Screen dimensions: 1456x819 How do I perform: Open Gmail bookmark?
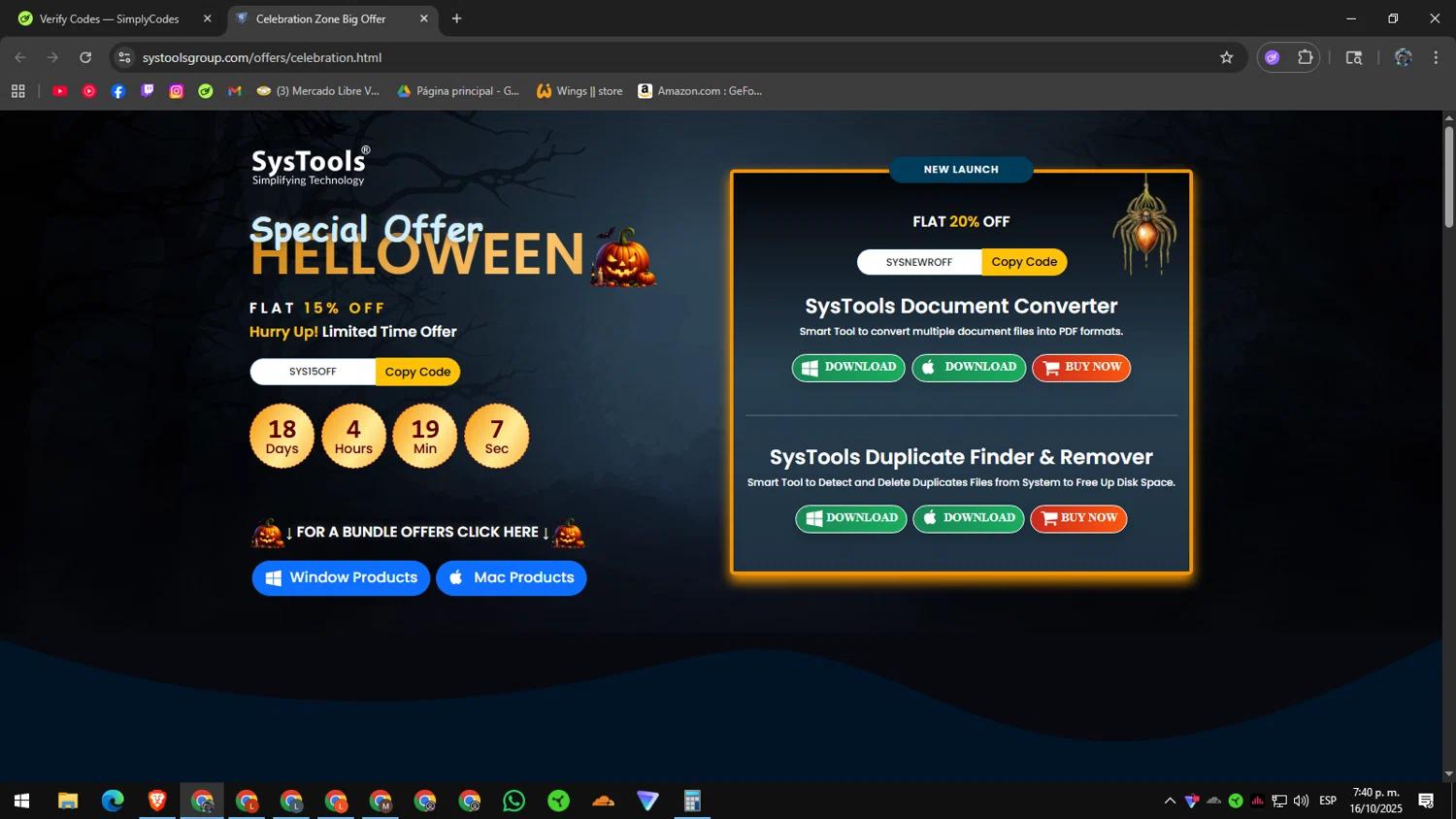coord(235,91)
